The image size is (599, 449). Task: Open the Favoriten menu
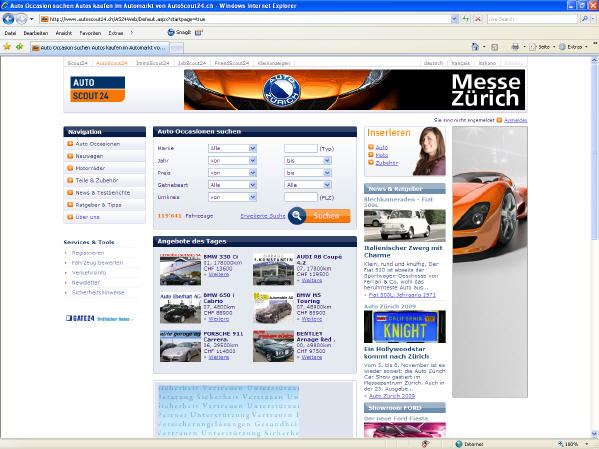pyautogui.click(x=90, y=33)
